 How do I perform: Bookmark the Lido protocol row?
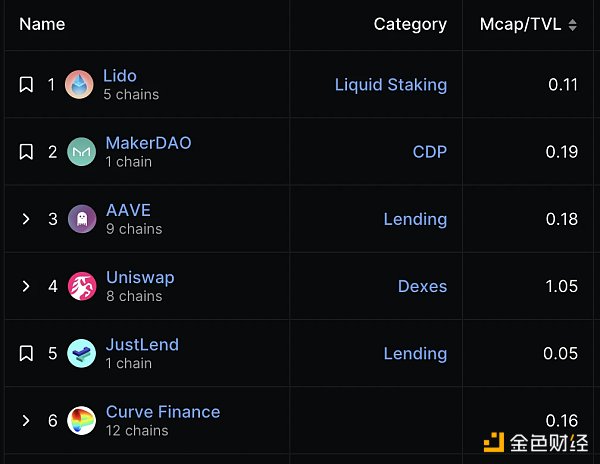[x=27, y=85]
